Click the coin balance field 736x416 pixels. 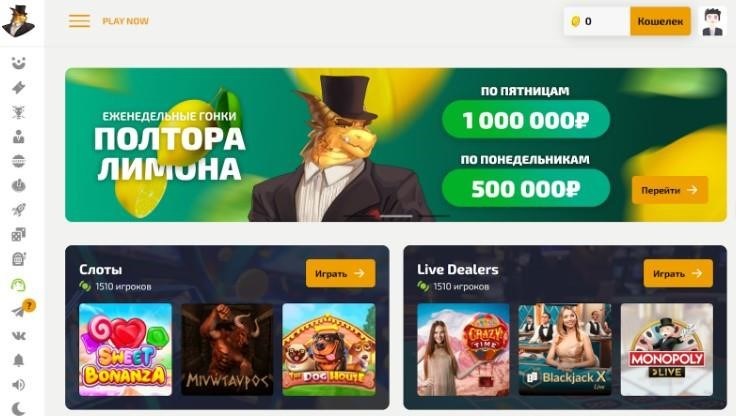click(x=597, y=21)
